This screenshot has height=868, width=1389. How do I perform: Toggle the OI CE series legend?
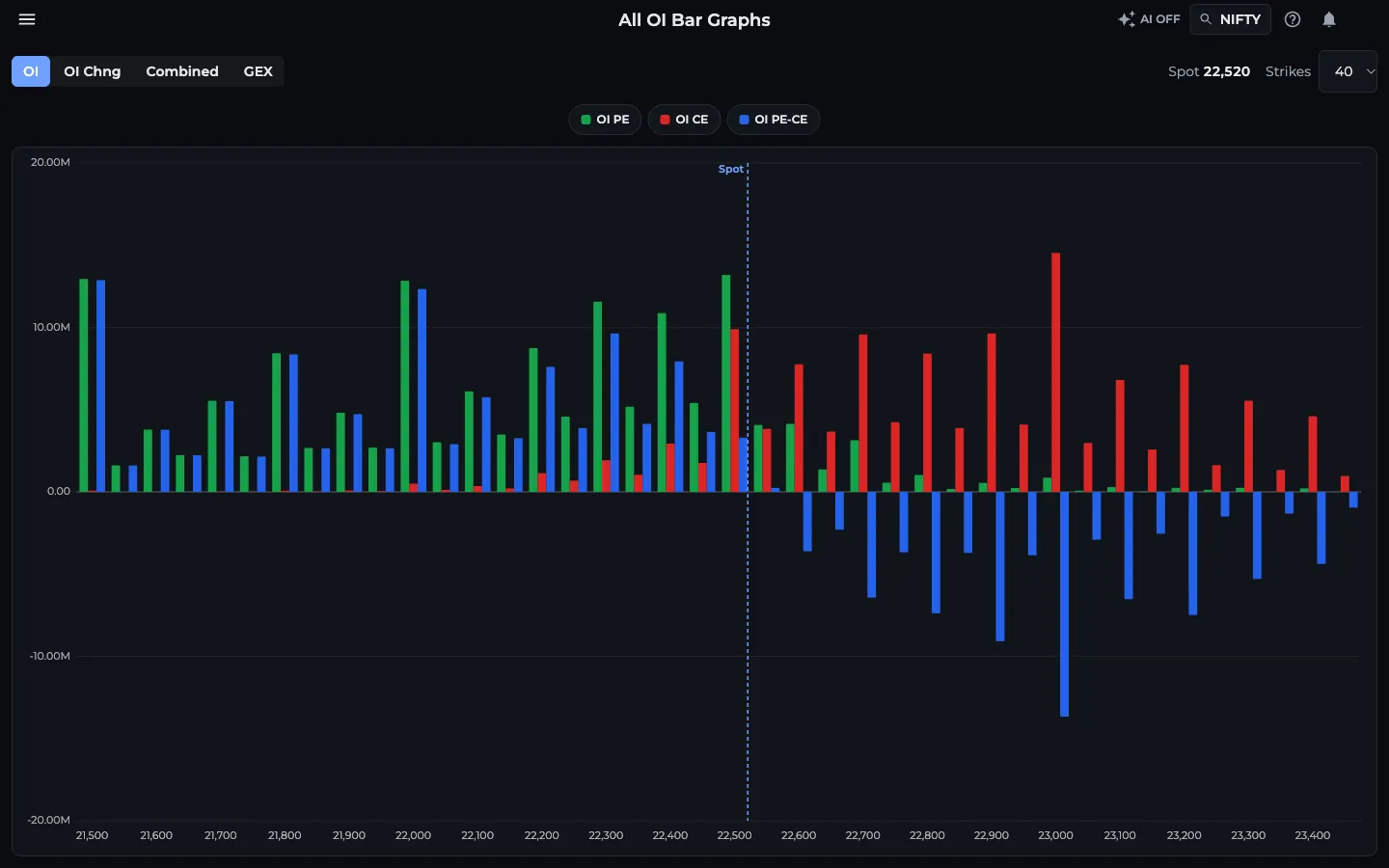pyautogui.click(x=684, y=120)
